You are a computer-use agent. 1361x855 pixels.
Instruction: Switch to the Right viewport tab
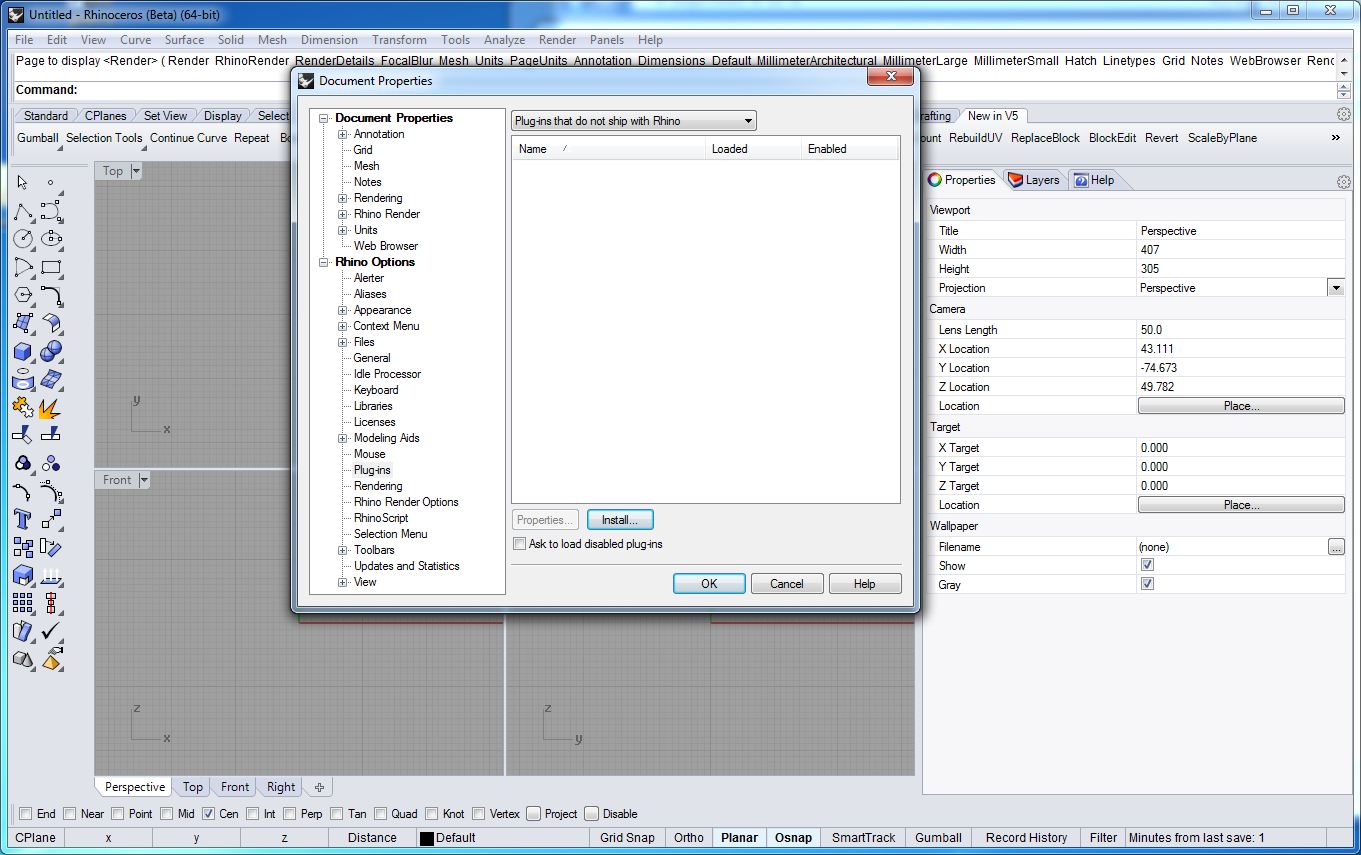tap(281, 787)
